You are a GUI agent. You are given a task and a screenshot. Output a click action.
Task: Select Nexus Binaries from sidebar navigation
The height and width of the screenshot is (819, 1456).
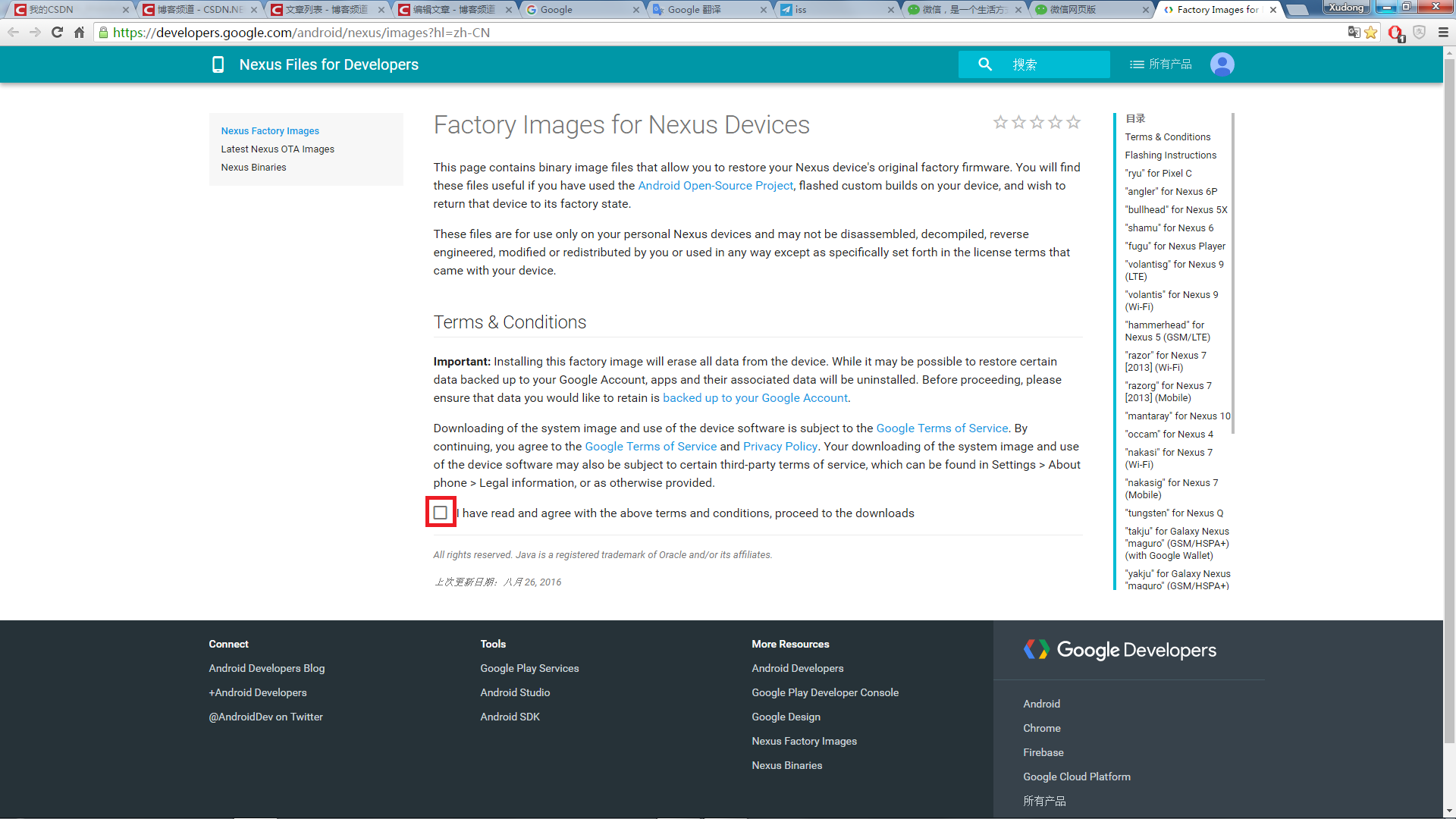[x=253, y=167]
